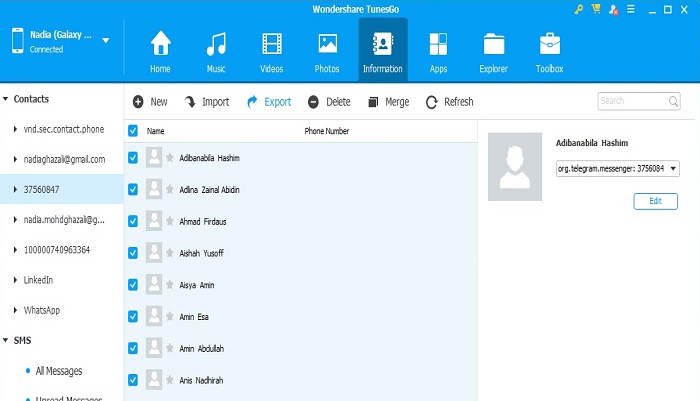Click the Edit button for contact
700x401 pixels.
655,201
